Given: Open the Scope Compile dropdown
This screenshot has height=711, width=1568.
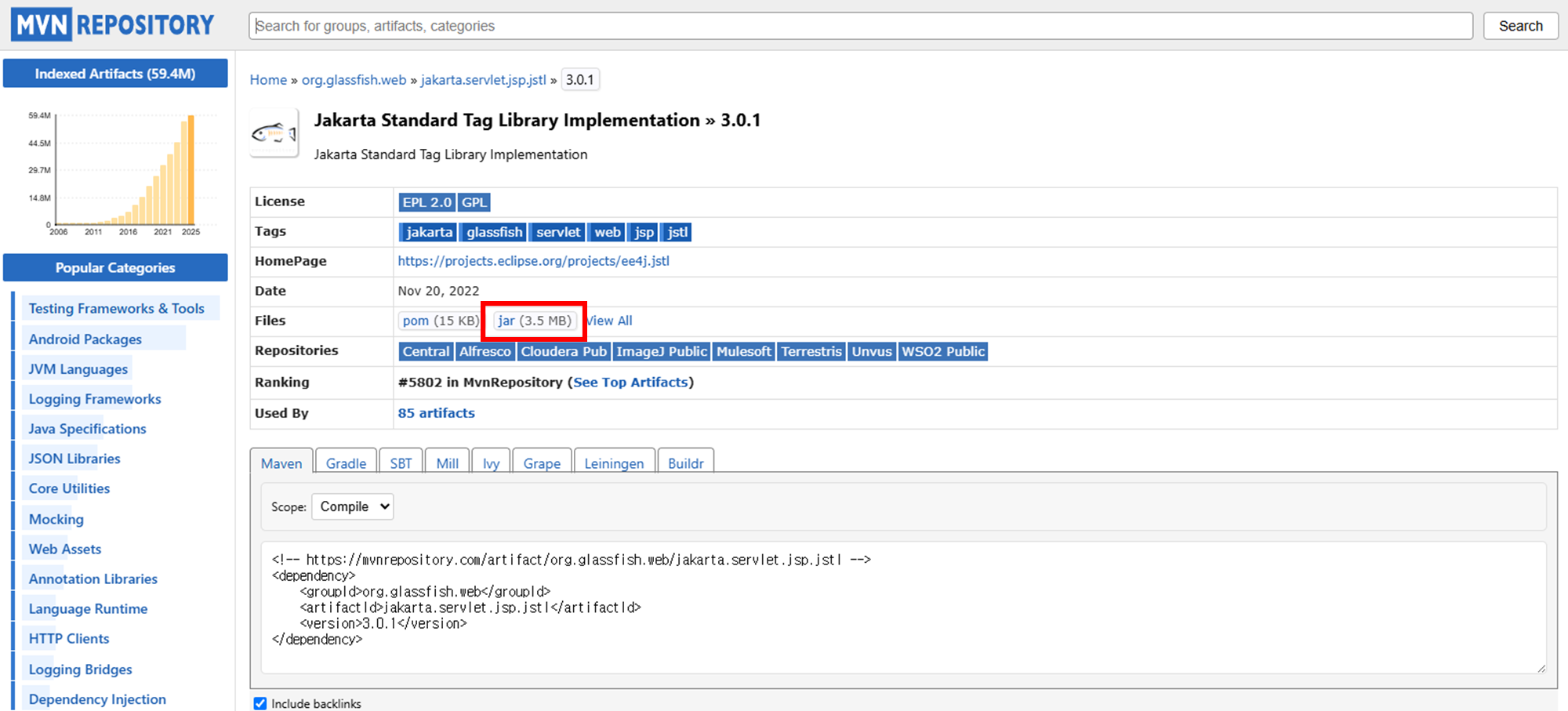Looking at the screenshot, I should tap(353, 506).
